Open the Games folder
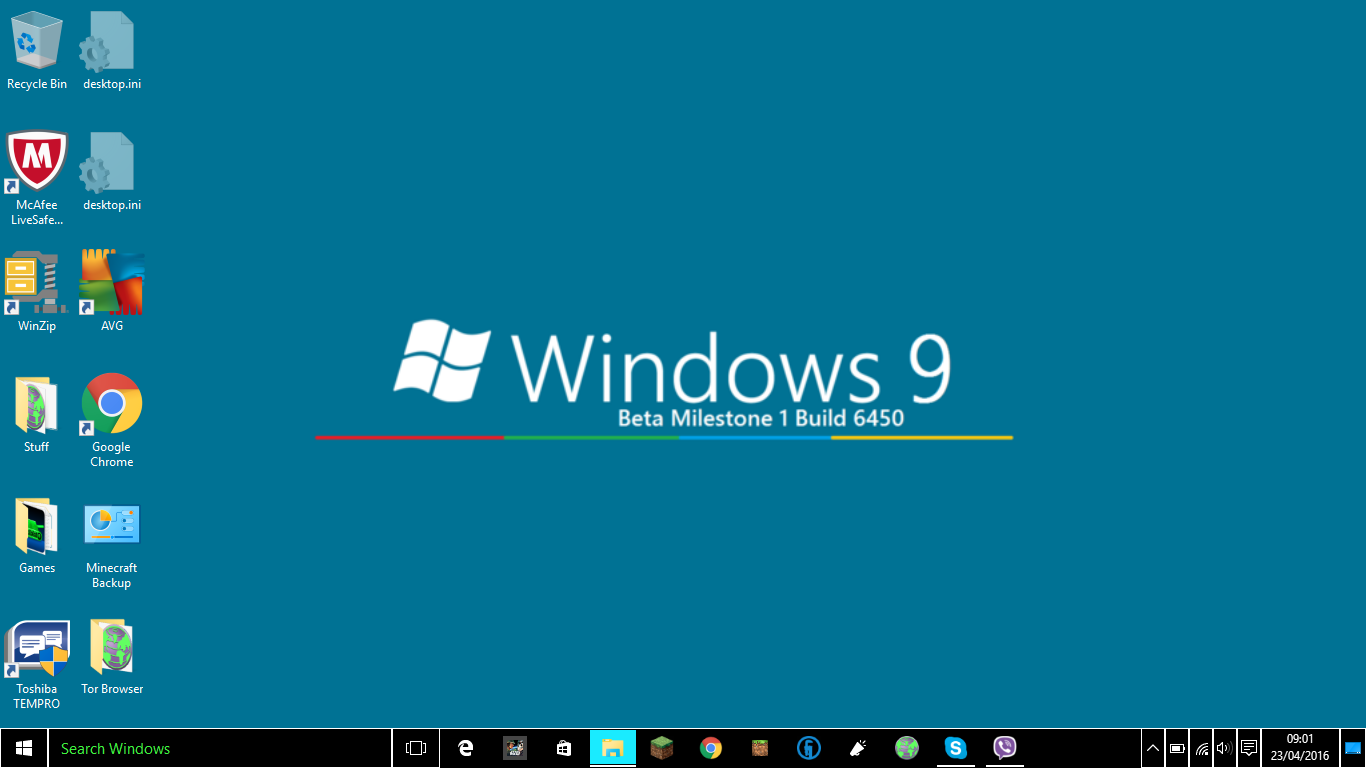The image size is (1366, 768). coord(36,522)
